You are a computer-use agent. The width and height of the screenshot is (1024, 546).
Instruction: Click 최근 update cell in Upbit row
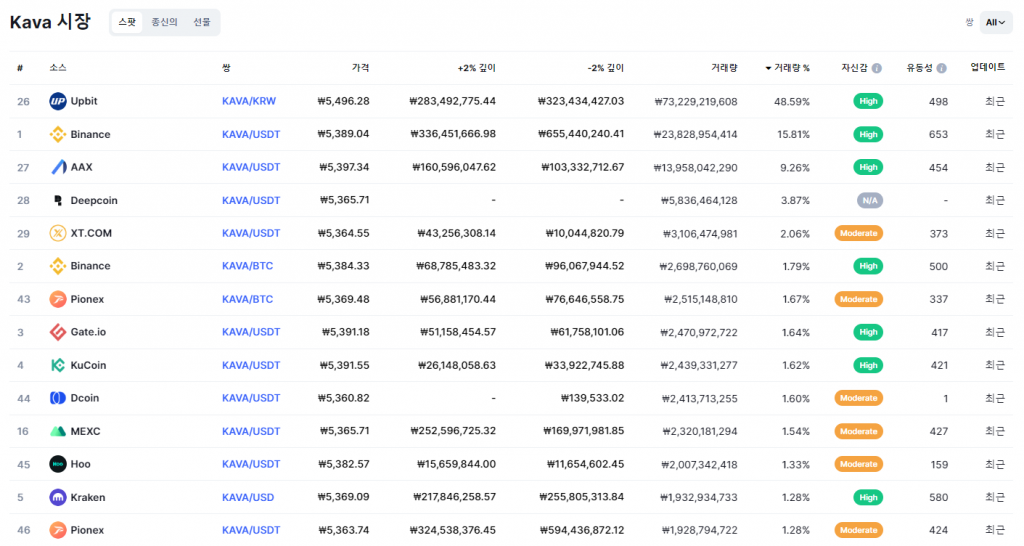pos(995,101)
